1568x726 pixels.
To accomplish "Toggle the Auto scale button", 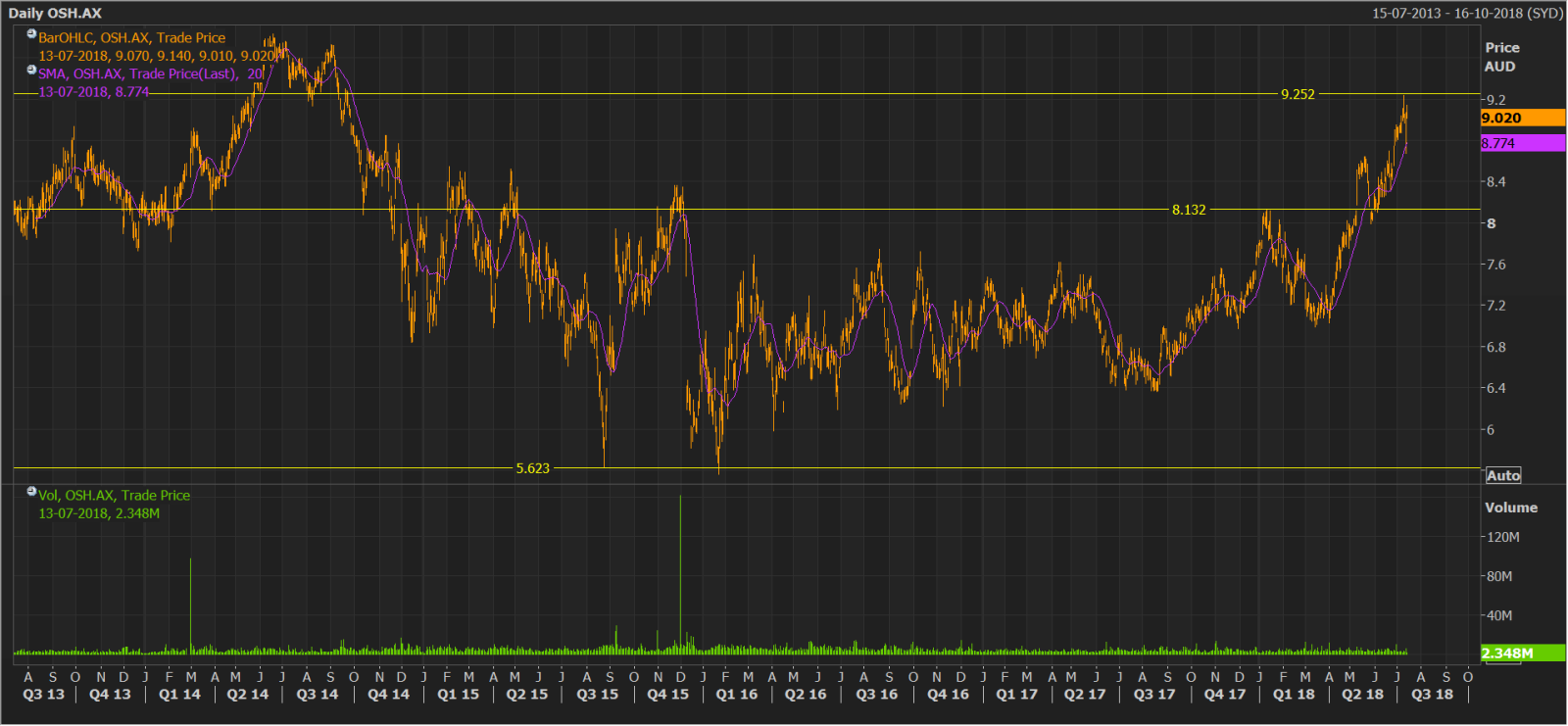I will [1503, 475].
